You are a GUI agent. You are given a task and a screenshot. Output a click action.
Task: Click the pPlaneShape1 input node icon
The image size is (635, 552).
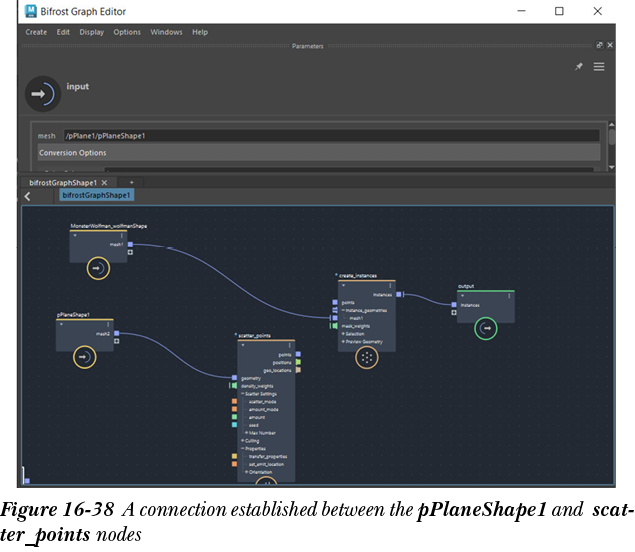pyautogui.click(x=86, y=355)
